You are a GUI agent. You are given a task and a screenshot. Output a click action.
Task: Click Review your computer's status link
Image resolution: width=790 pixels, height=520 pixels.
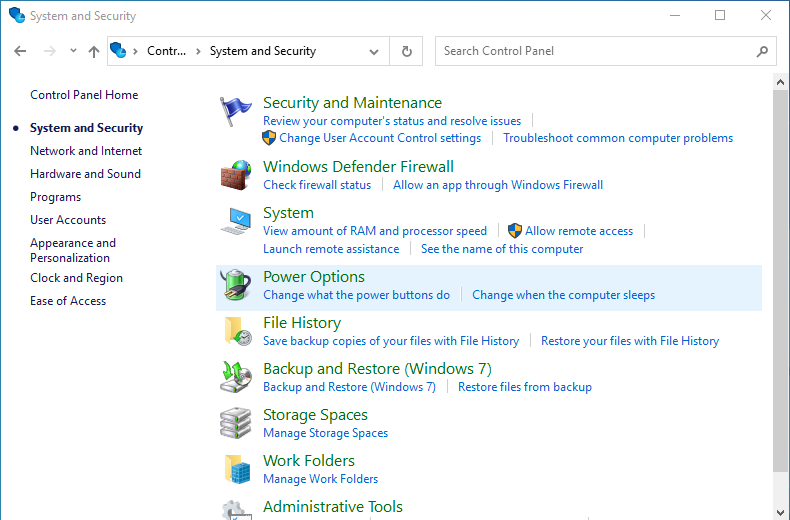[x=392, y=121]
